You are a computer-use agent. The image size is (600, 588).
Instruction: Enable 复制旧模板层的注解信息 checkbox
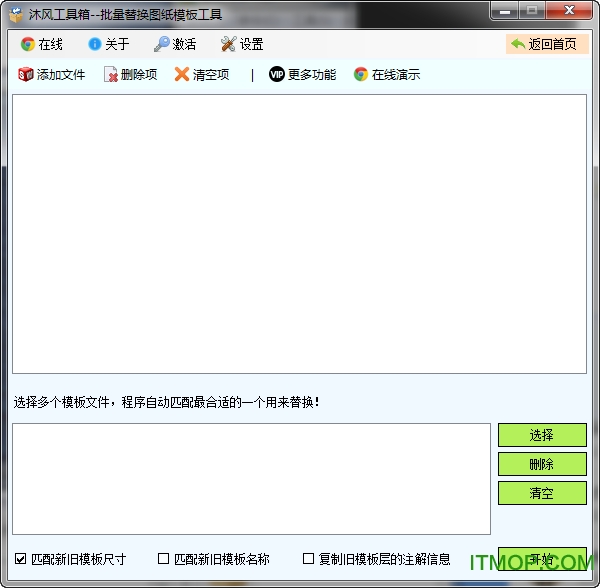(308, 559)
